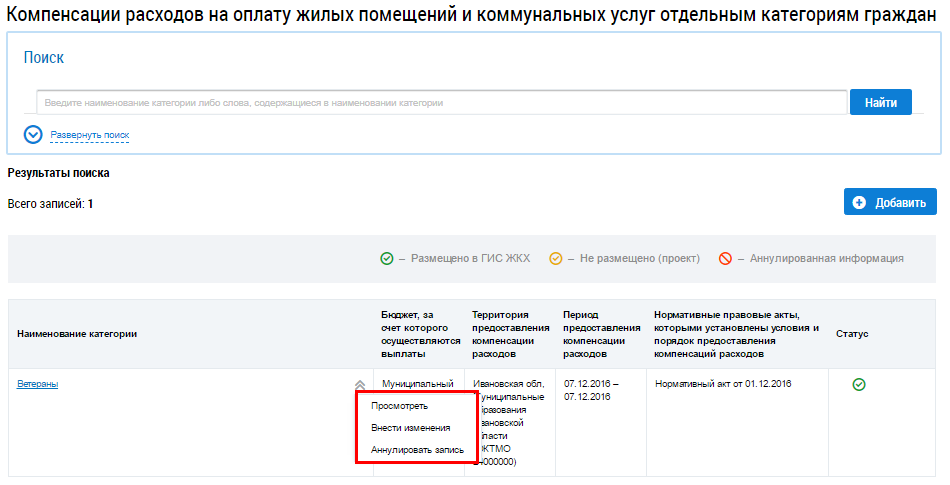Choose Внести изменения in the context menu

[x=410, y=428]
